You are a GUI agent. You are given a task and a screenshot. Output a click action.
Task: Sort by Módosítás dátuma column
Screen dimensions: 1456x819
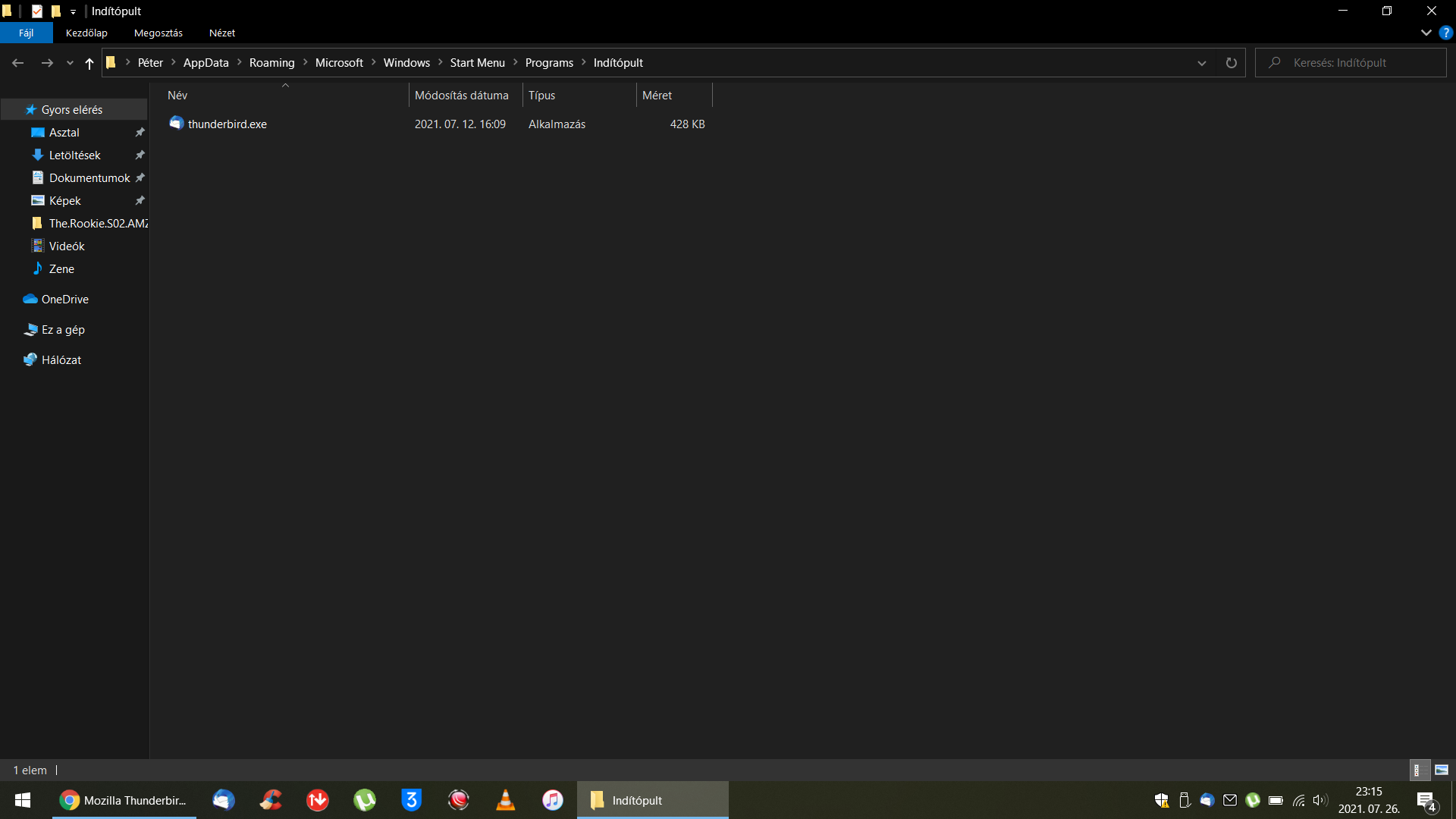(466, 96)
